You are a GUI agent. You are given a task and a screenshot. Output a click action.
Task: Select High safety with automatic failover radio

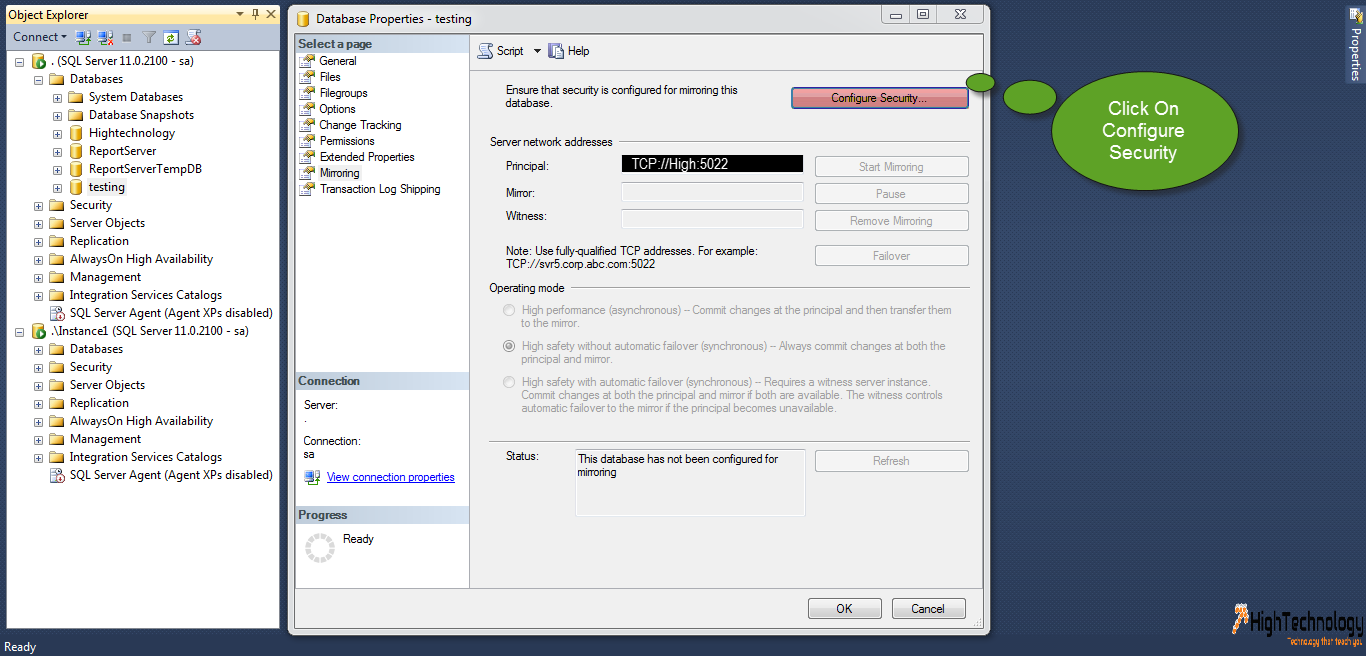coord(510,383)
